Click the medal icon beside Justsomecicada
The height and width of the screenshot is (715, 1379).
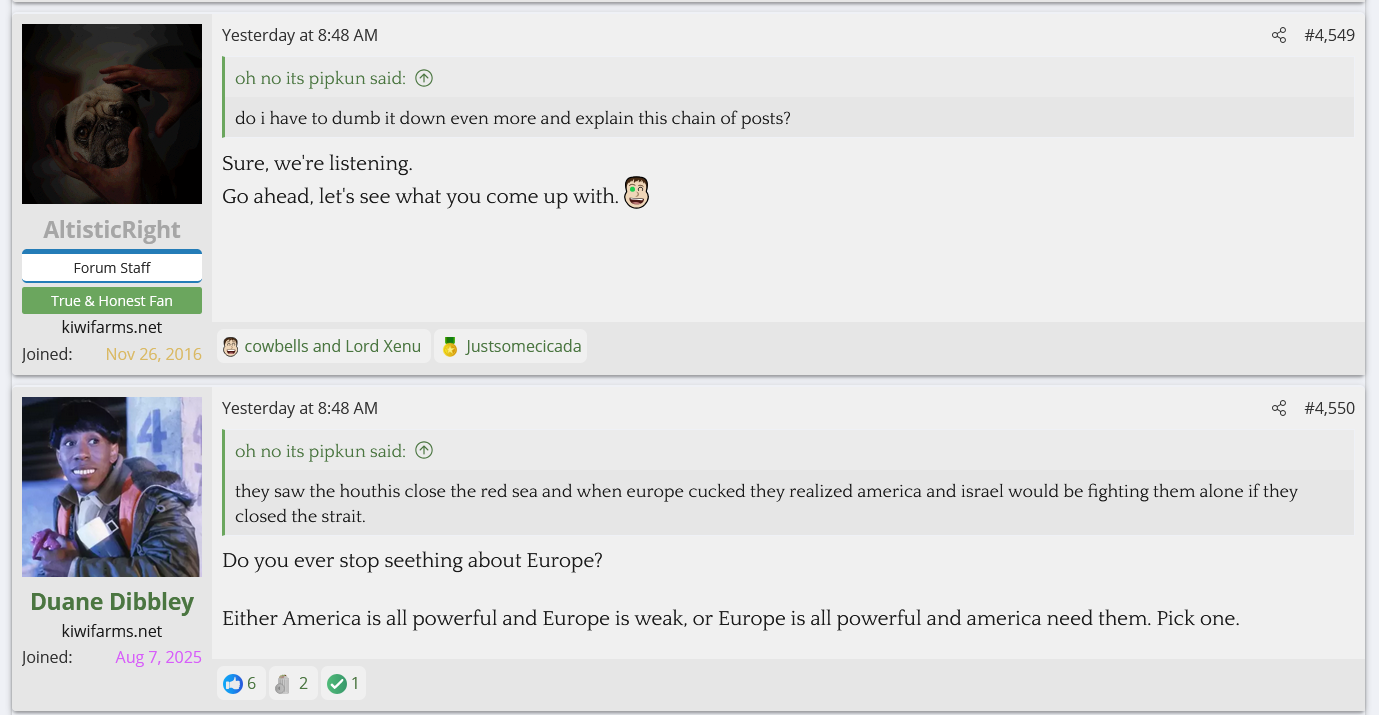click(450, 347)
